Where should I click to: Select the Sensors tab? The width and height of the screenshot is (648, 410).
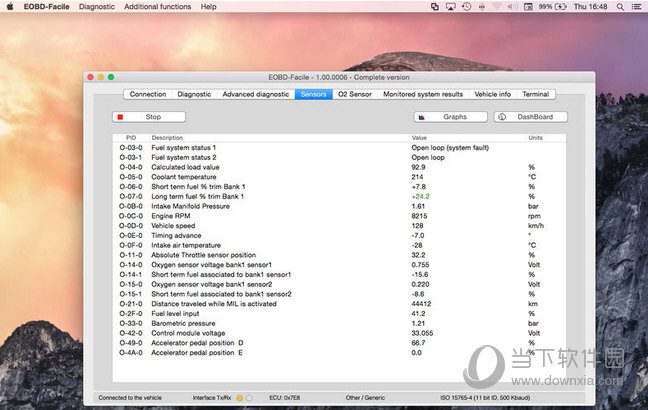coord(314,94)
